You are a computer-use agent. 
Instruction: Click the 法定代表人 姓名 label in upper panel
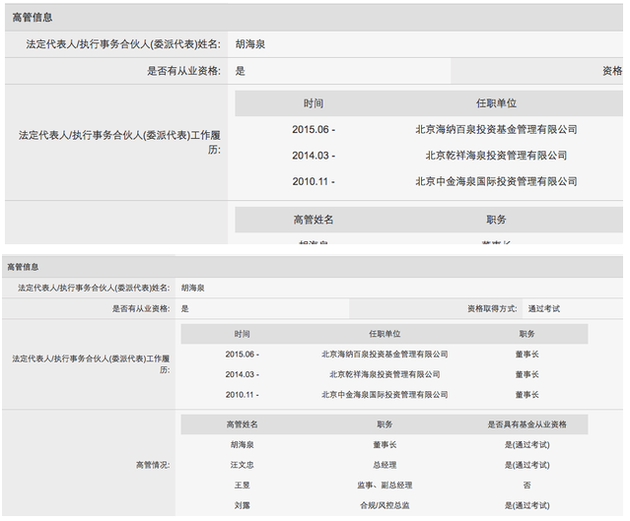(x=123, y=44)
